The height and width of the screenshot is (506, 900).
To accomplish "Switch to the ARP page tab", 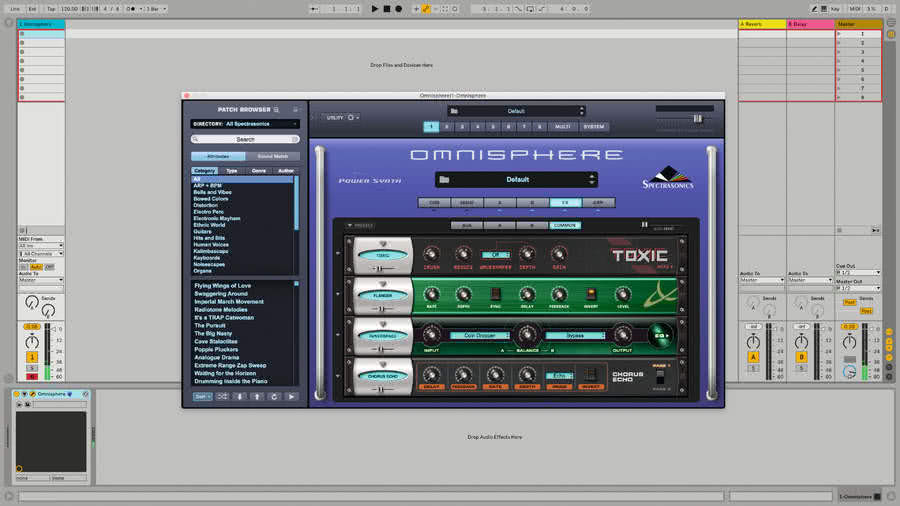I will pyautogui.click(x=598, y=203).
